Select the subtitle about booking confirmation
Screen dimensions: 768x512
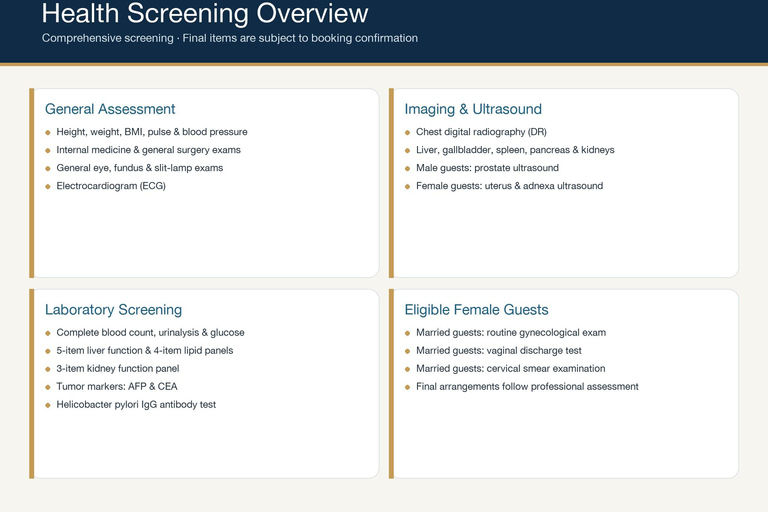point(230,38)
